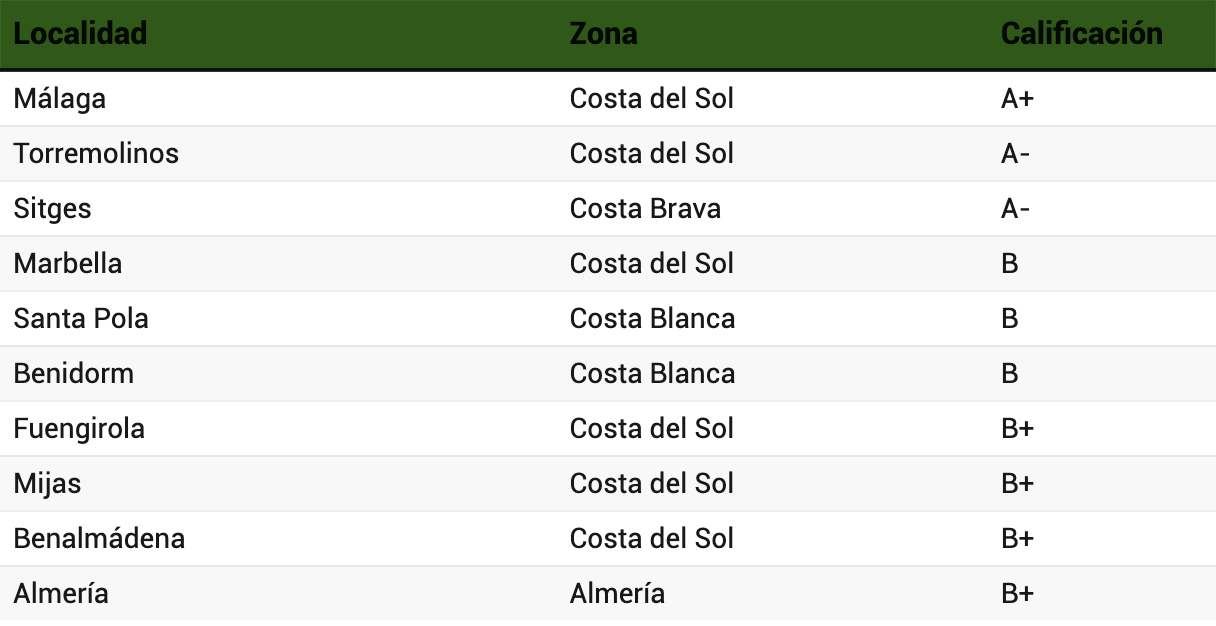Click the Sitges locality cell

point(52,209)
